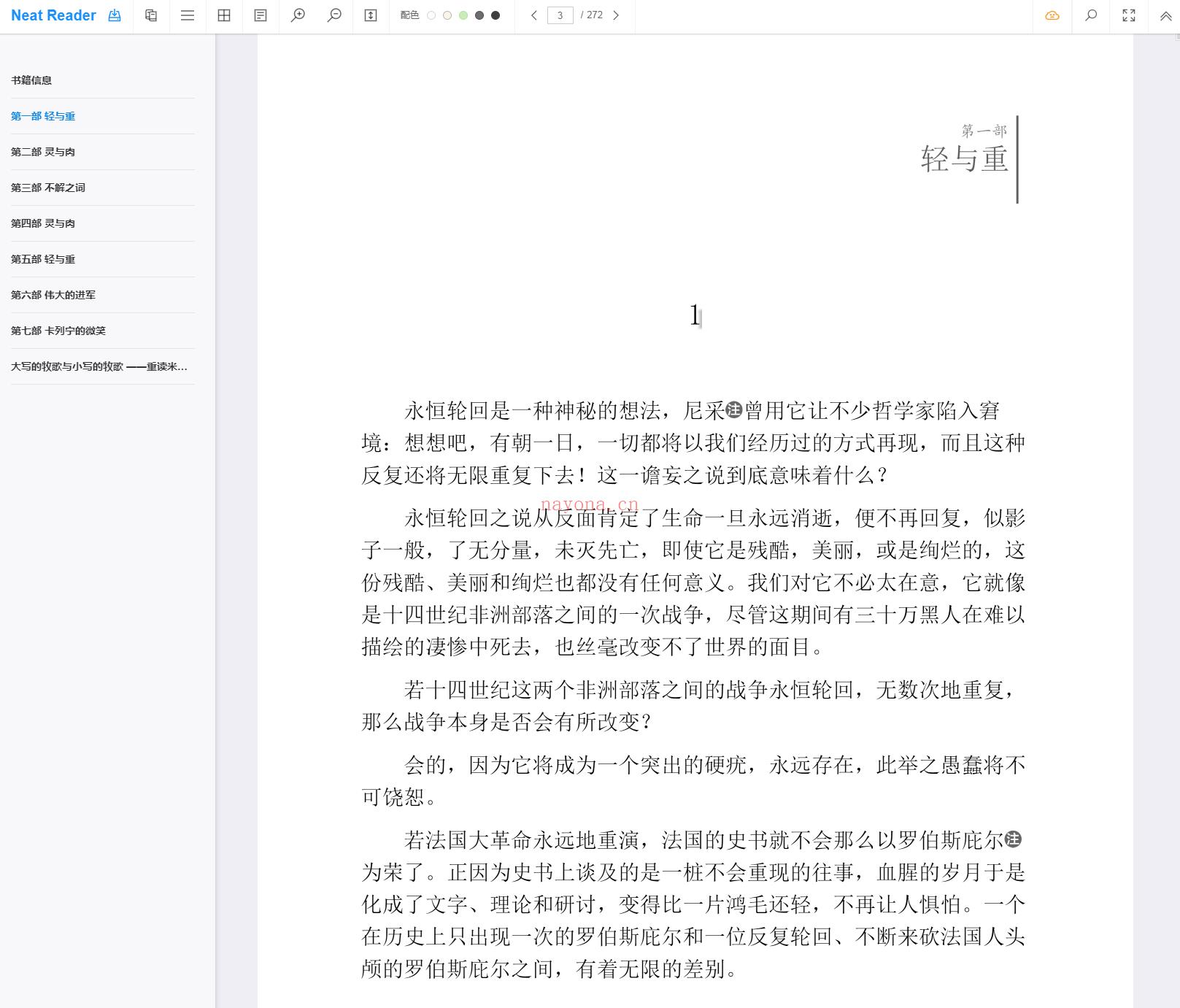
Task: Open the notes/annotations icon
Action: click(261, 15)
